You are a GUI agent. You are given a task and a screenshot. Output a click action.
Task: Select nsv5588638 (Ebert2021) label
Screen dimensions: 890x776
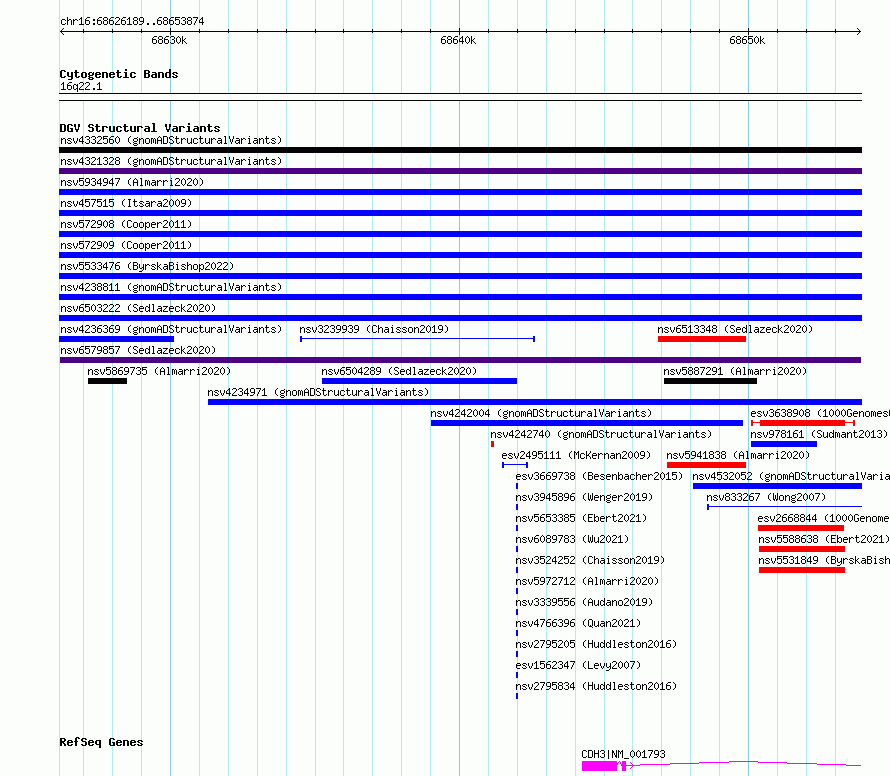824,539
